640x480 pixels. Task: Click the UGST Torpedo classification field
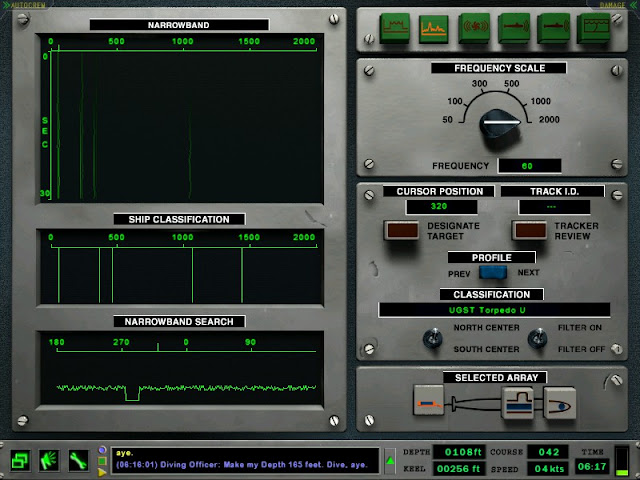pos(494,310)
